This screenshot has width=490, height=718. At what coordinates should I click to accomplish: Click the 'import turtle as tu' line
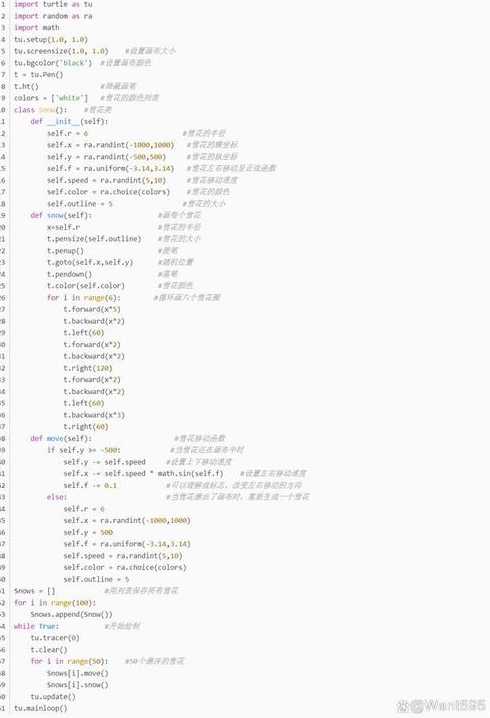coord(53,4)
